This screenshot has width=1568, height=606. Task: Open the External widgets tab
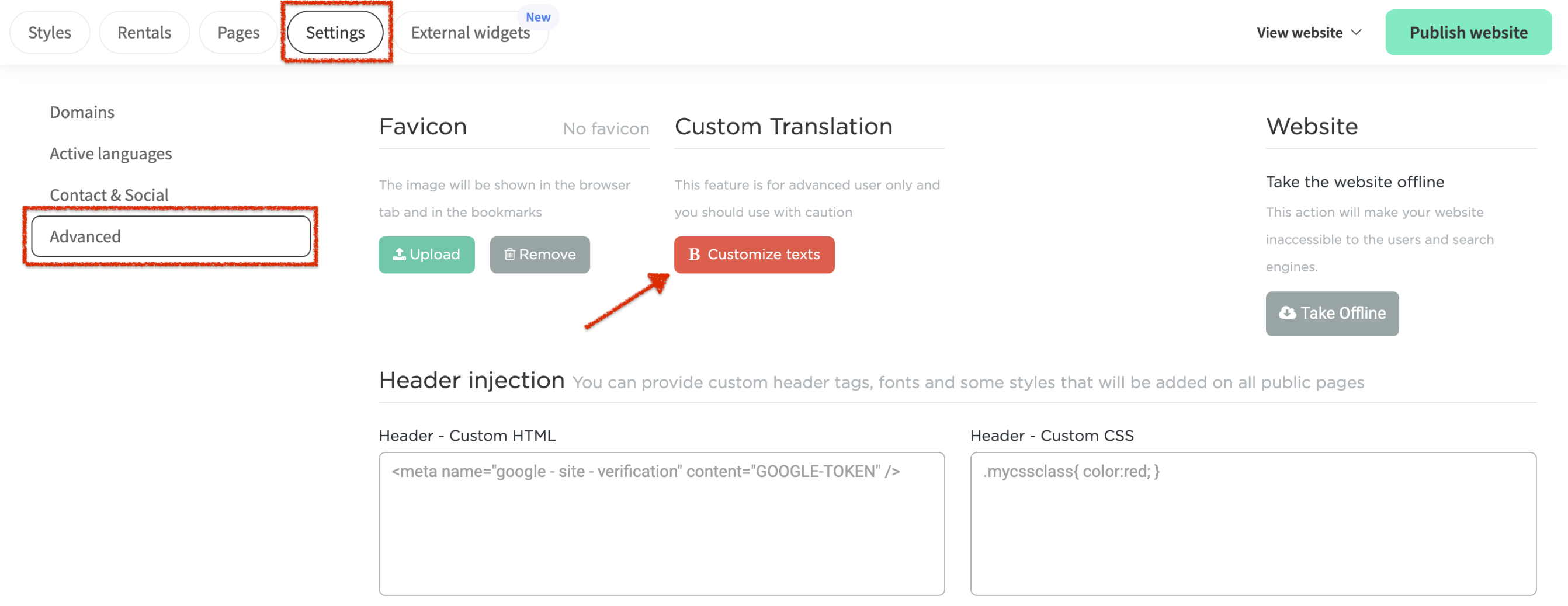click(470, 33)
